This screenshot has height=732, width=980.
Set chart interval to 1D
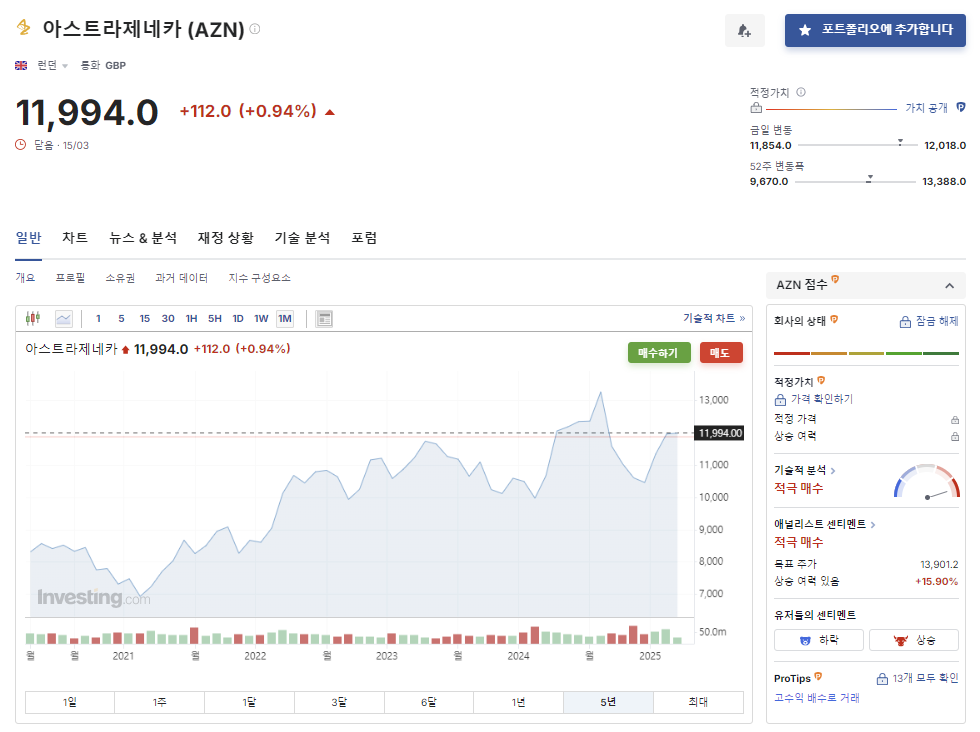coord(238,319)
